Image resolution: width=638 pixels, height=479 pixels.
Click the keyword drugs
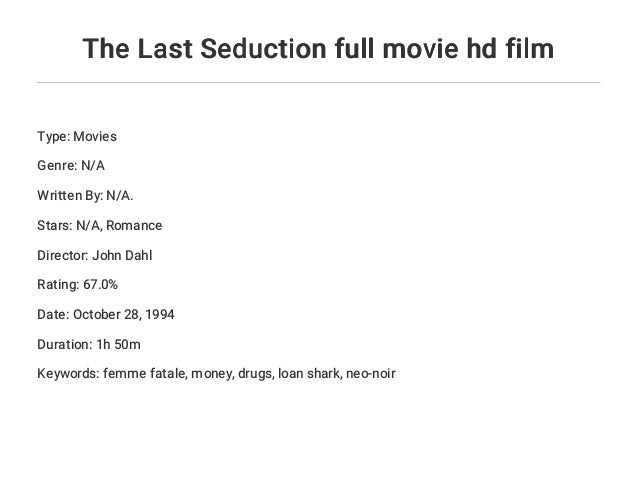(x=256, y=374)
